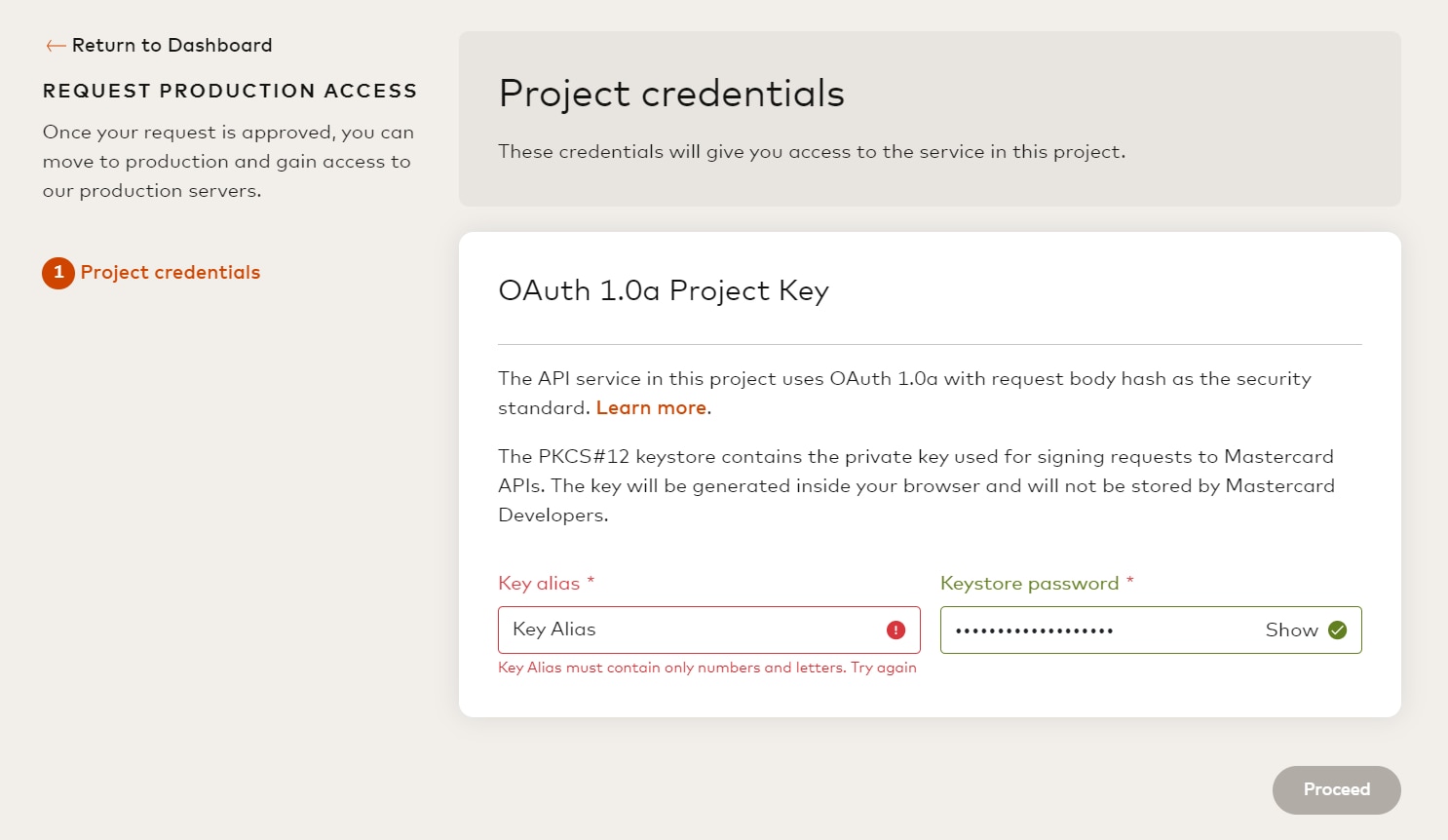Screen dimensions: 1448x840
Task: Click the numbered step 1 circle
Action: click(x=58, y=273)
